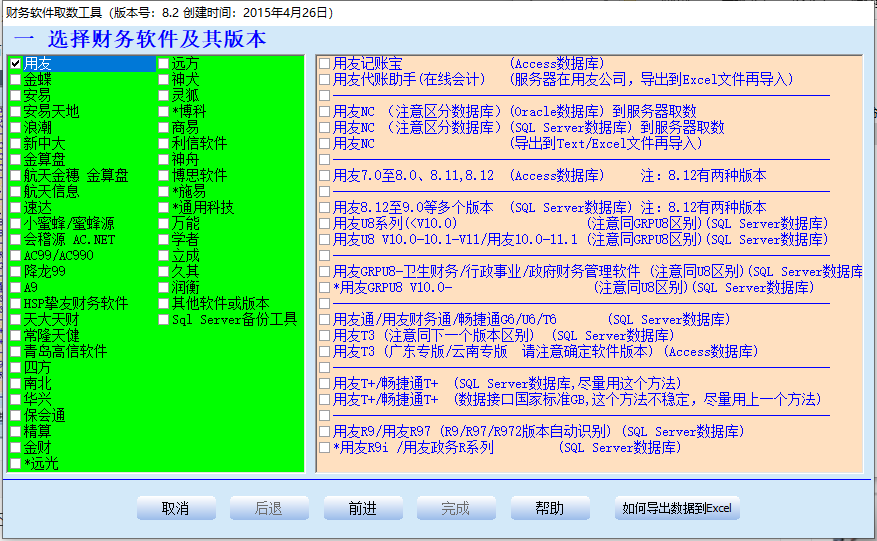Tick the 四方 checkbox
This screenshot has height=541, width=877.
pyautogui.click(x=16, y=368)
